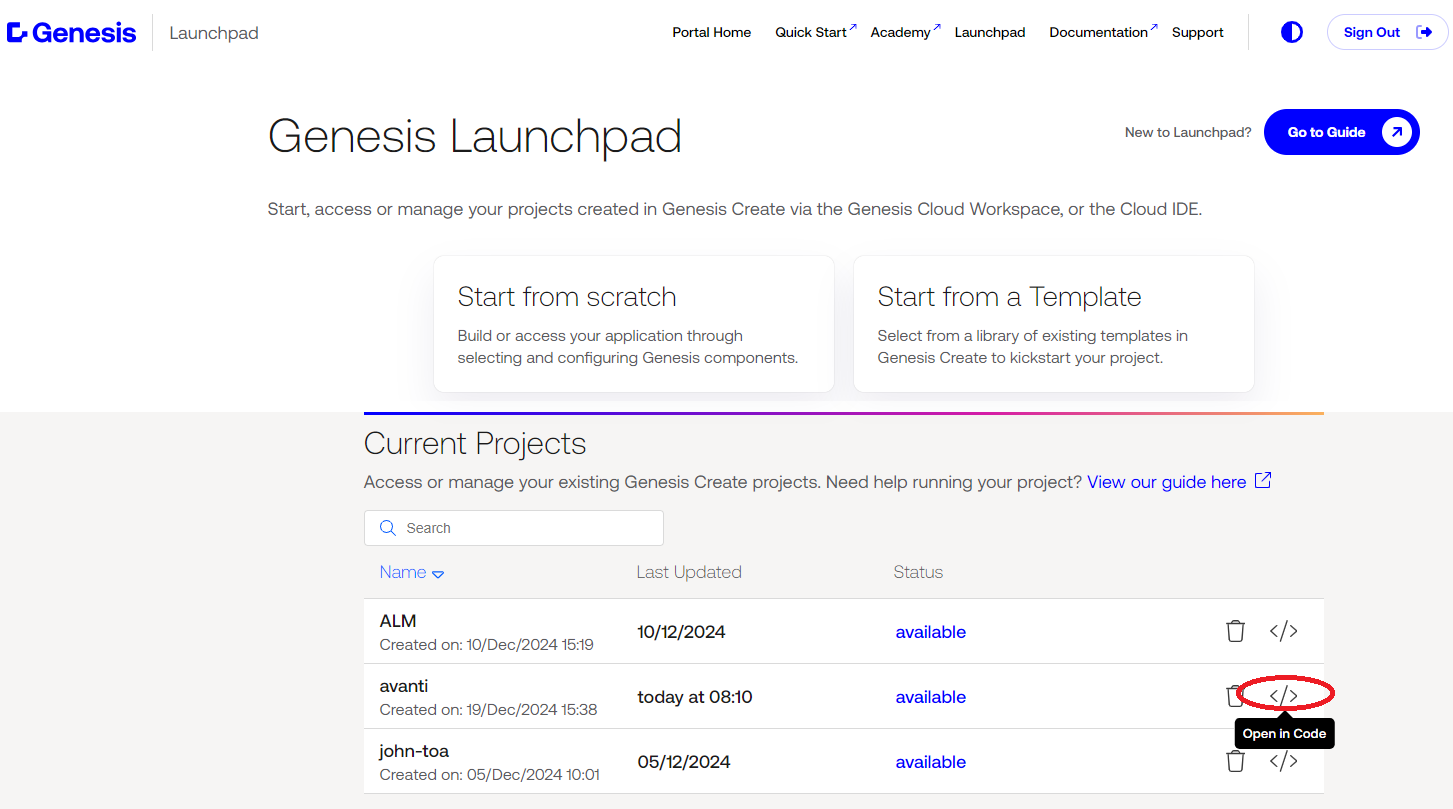Open ALM project in Code

(x=1284, y=631)
